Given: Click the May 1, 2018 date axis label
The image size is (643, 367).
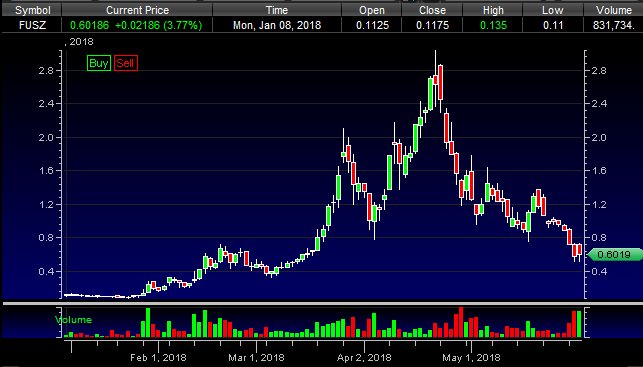Looking at the screenshot, I should click(471, 358).
